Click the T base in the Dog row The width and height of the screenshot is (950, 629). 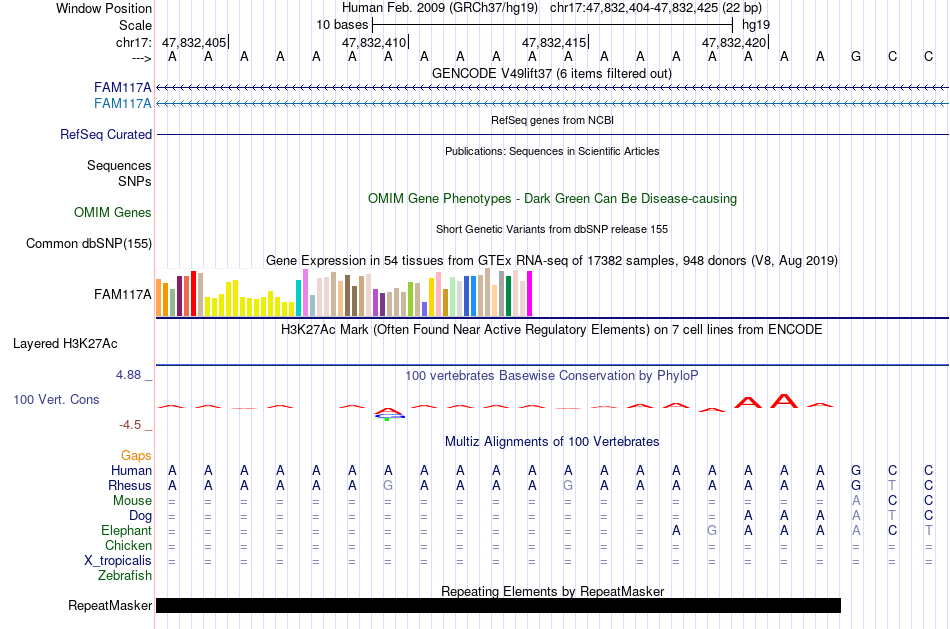click(892, 516)
